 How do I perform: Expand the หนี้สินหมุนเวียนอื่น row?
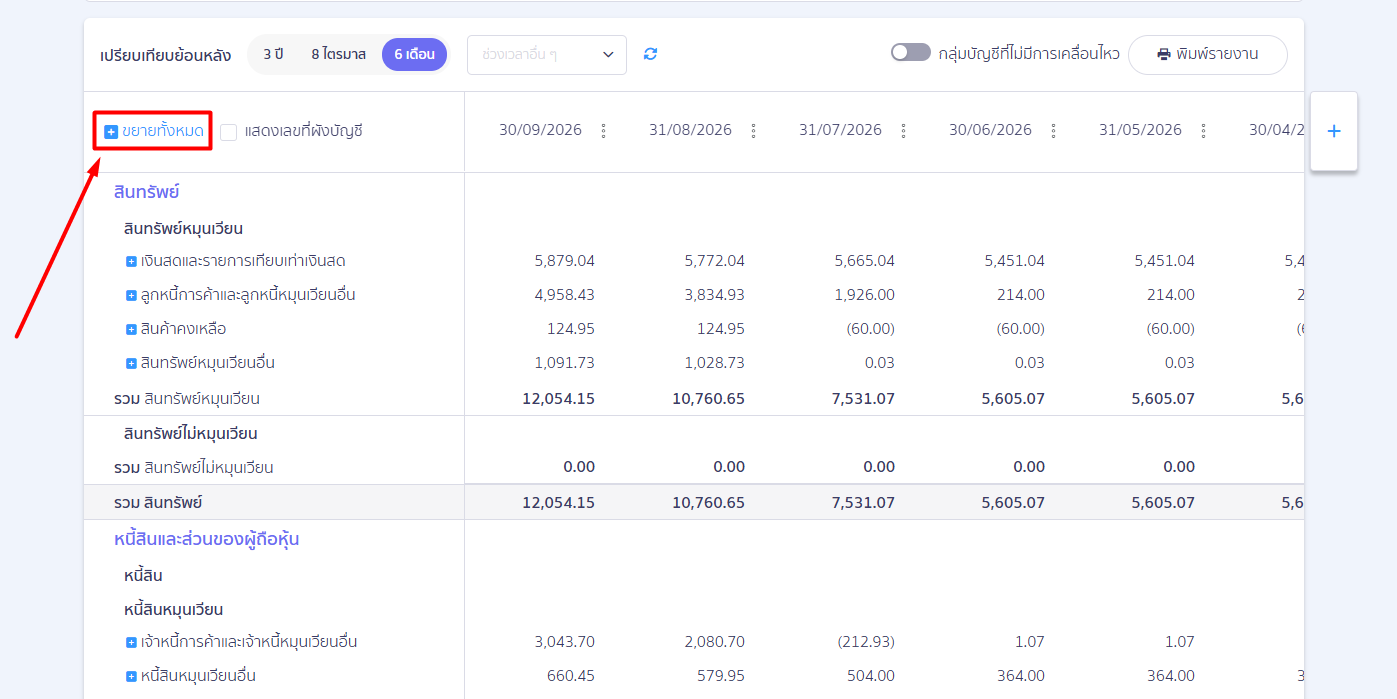point(131,677)
